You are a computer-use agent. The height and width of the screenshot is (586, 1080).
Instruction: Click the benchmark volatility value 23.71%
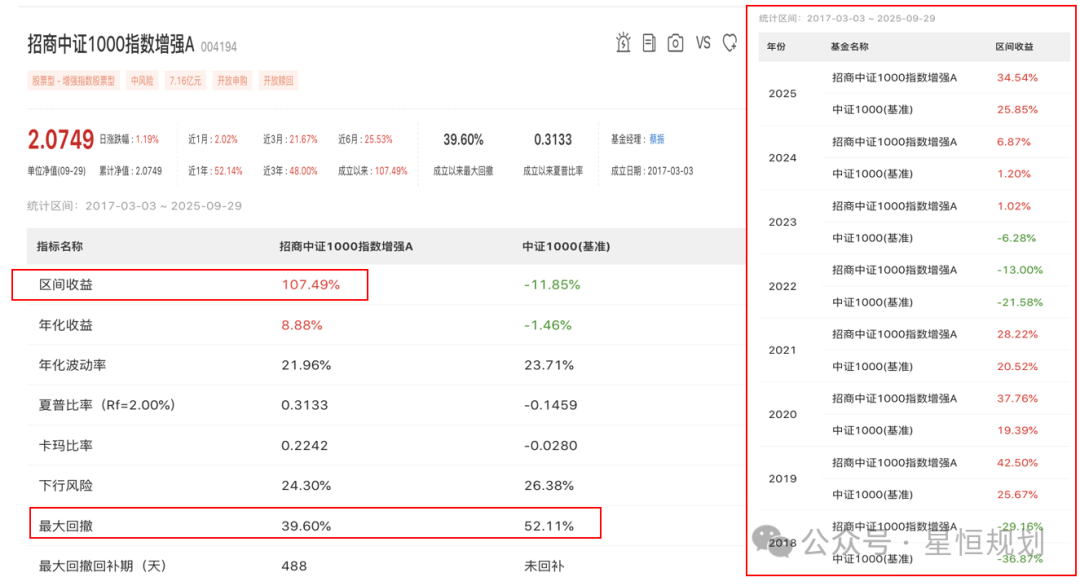pyautogui.click(x=549, y=365)
